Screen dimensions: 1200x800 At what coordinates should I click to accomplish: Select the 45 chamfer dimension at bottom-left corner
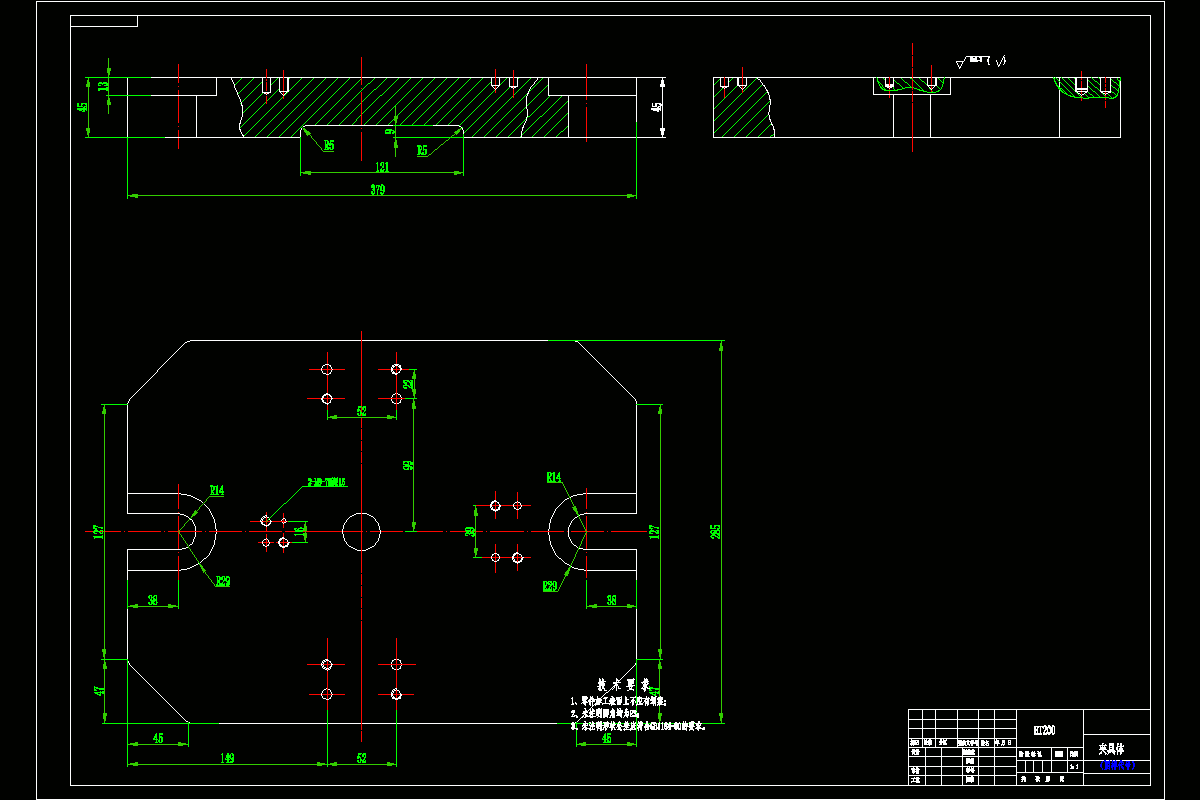[x=158, y=738]
